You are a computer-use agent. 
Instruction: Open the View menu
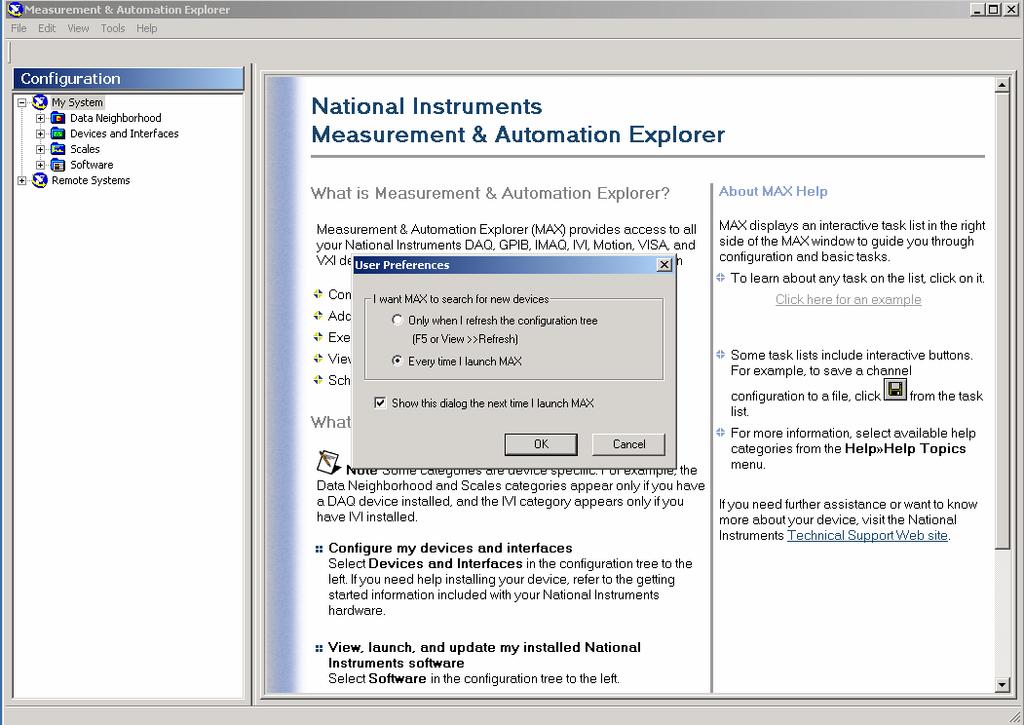[x=78, y=28]
